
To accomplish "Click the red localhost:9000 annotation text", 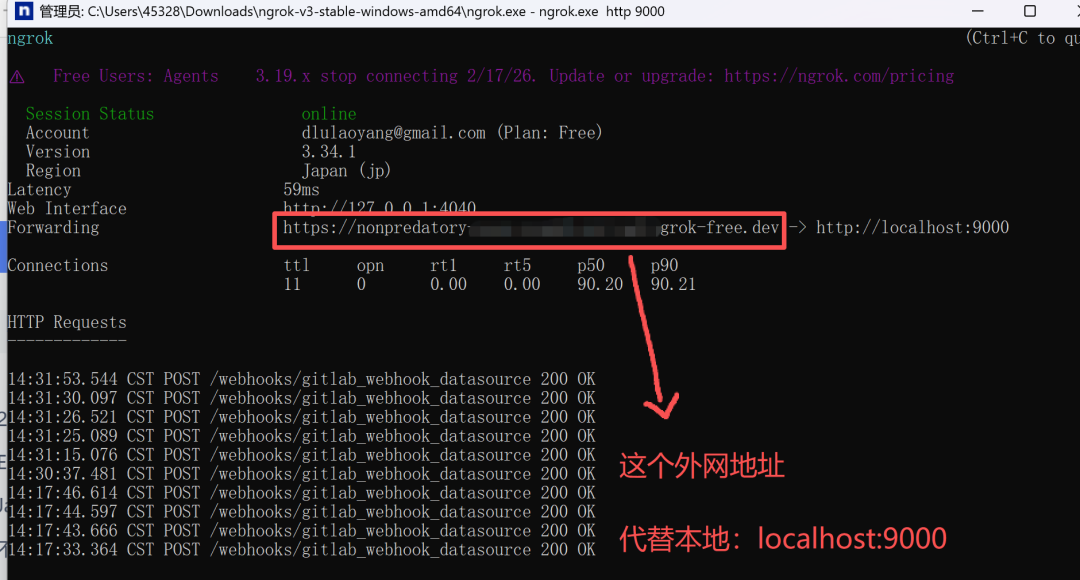I will click(x=852, y=538).
